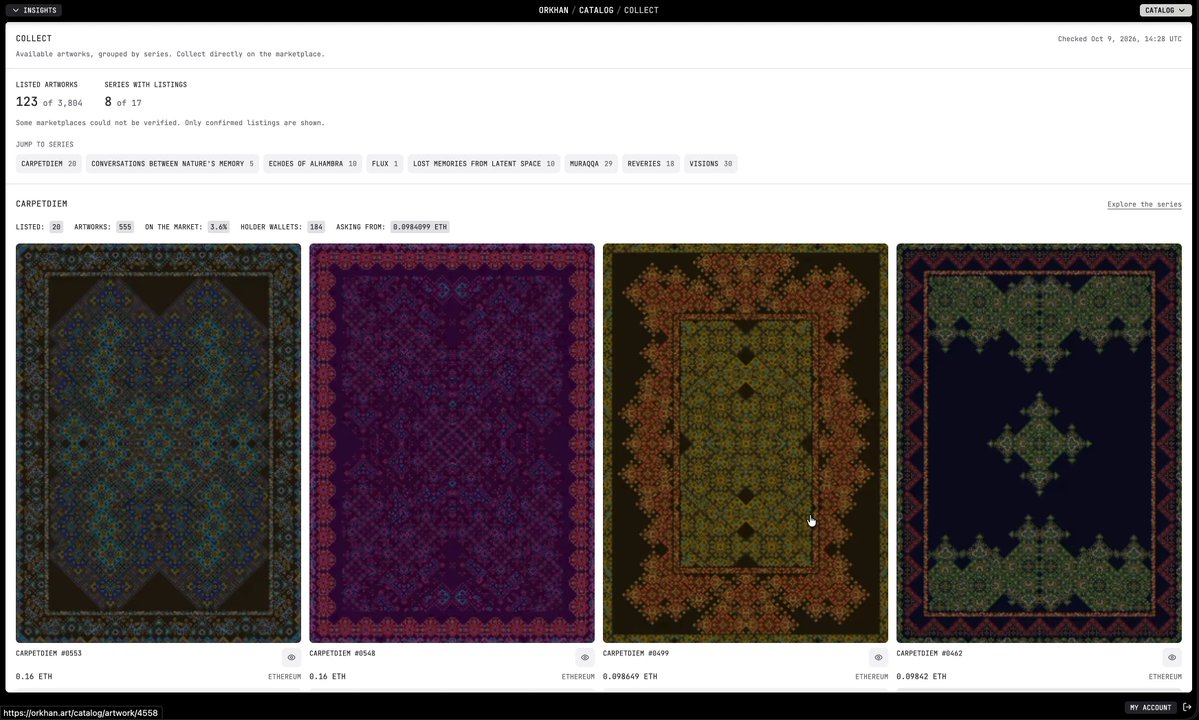Image resolution: width=1199 pixels, height=720 pixels.
Task: Jump to the Visions series
Action: click(x=710, y=164)
